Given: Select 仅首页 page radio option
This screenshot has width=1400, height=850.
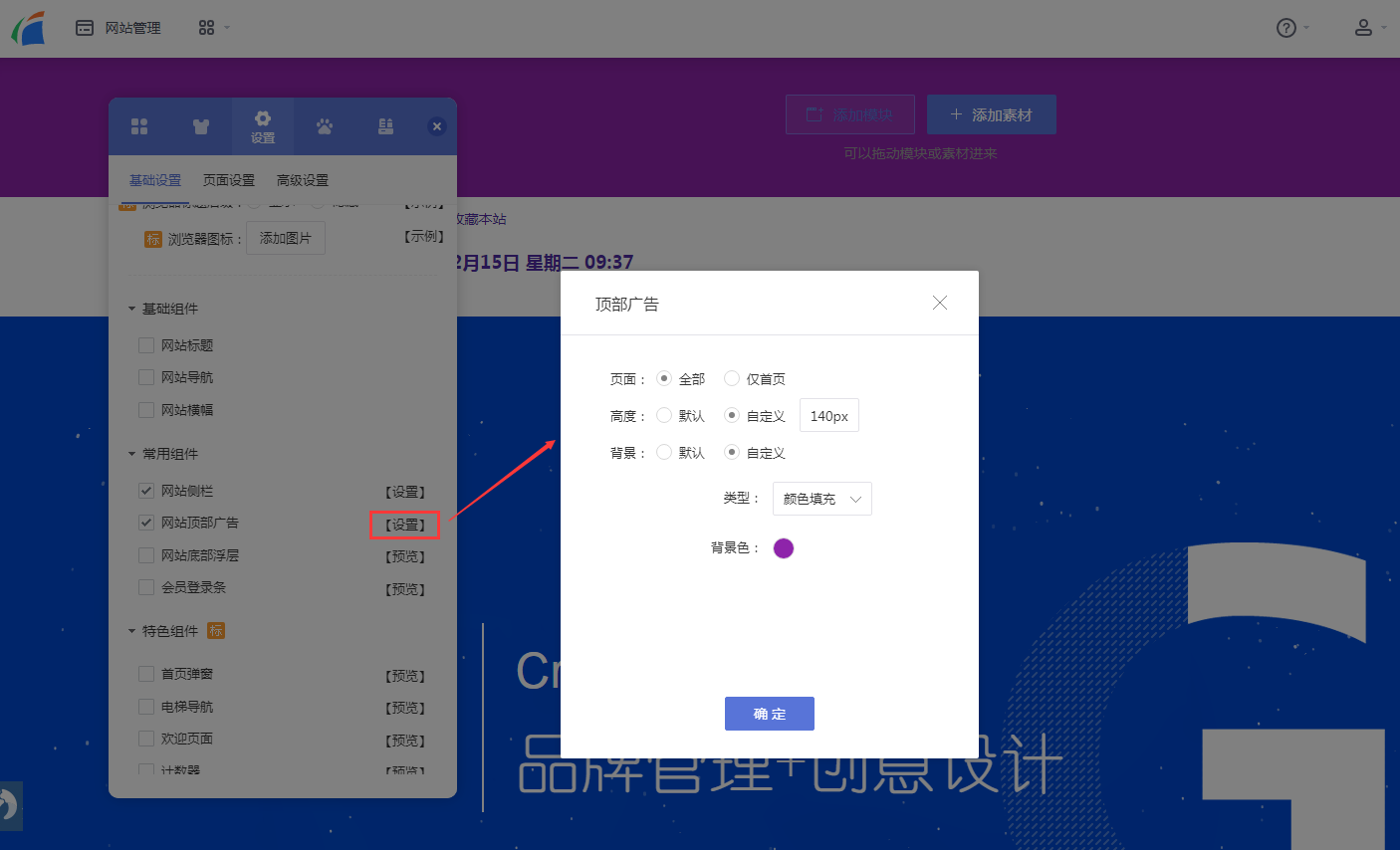Looking at the screenshot, I should [732, 378].
